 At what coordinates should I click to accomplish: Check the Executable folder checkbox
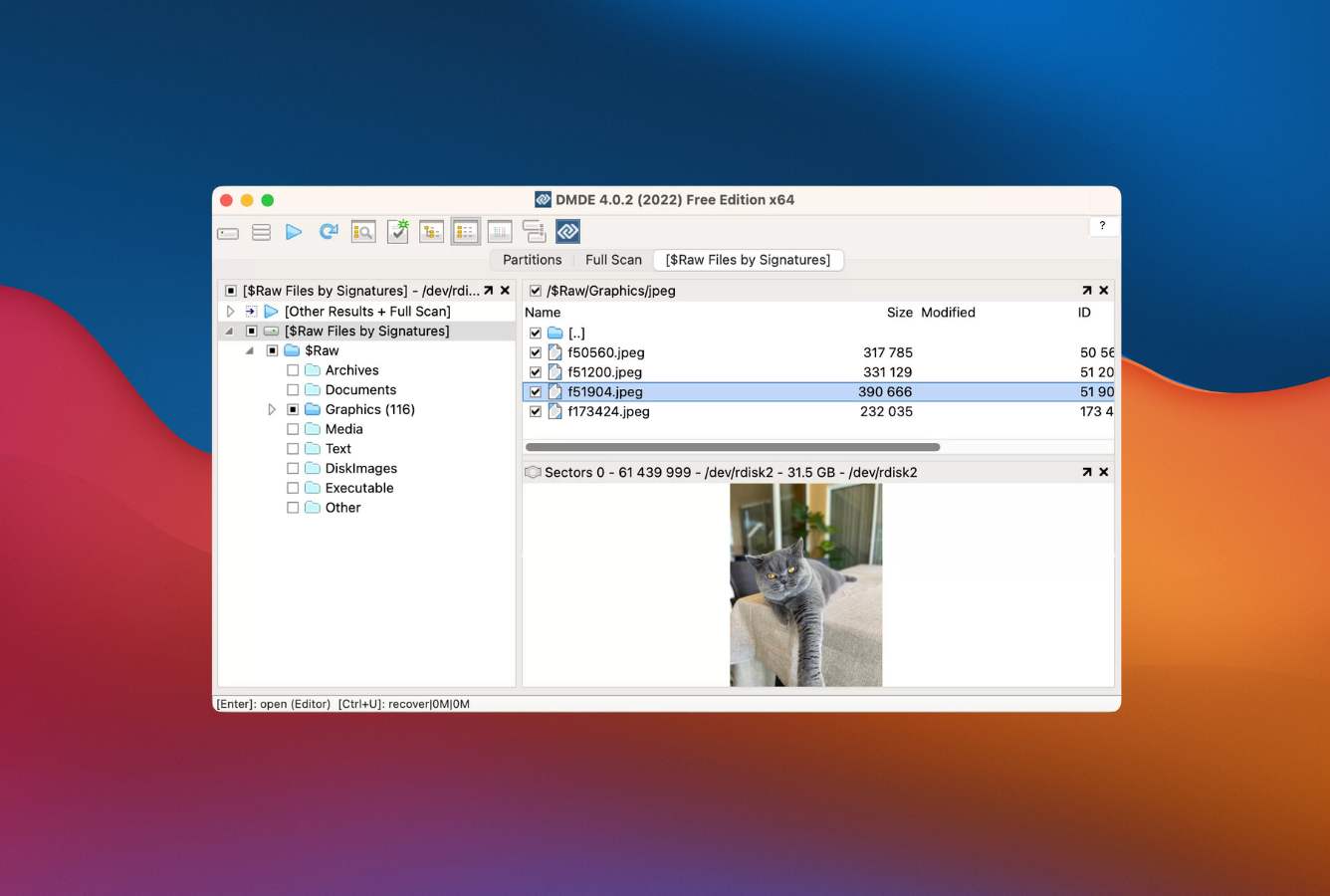click(x=293, y=488)
